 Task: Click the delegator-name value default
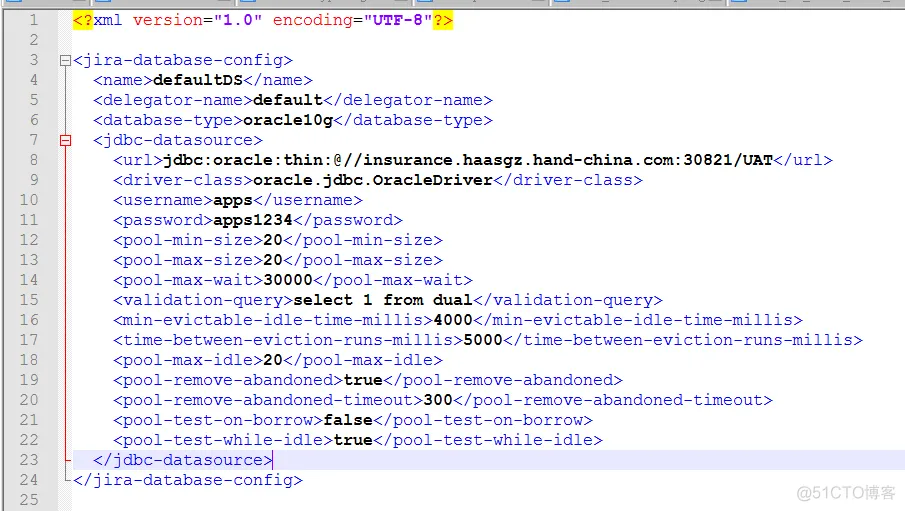(287, 100)
